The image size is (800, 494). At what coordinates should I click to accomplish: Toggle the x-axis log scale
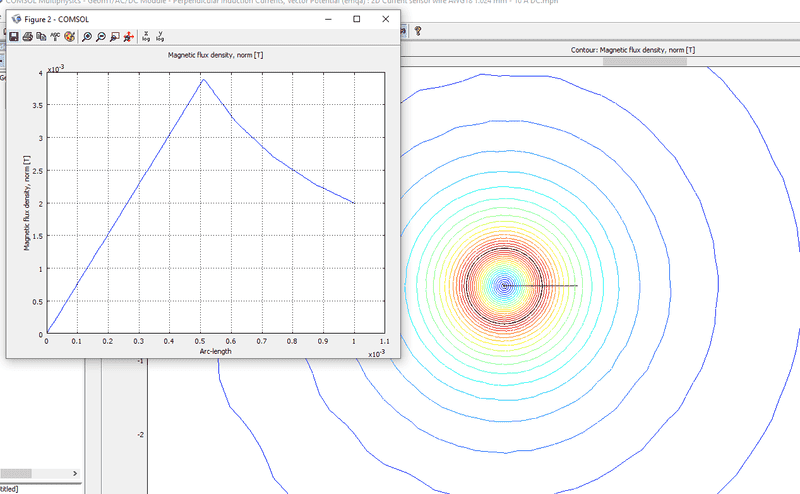[x=146, y=36]
